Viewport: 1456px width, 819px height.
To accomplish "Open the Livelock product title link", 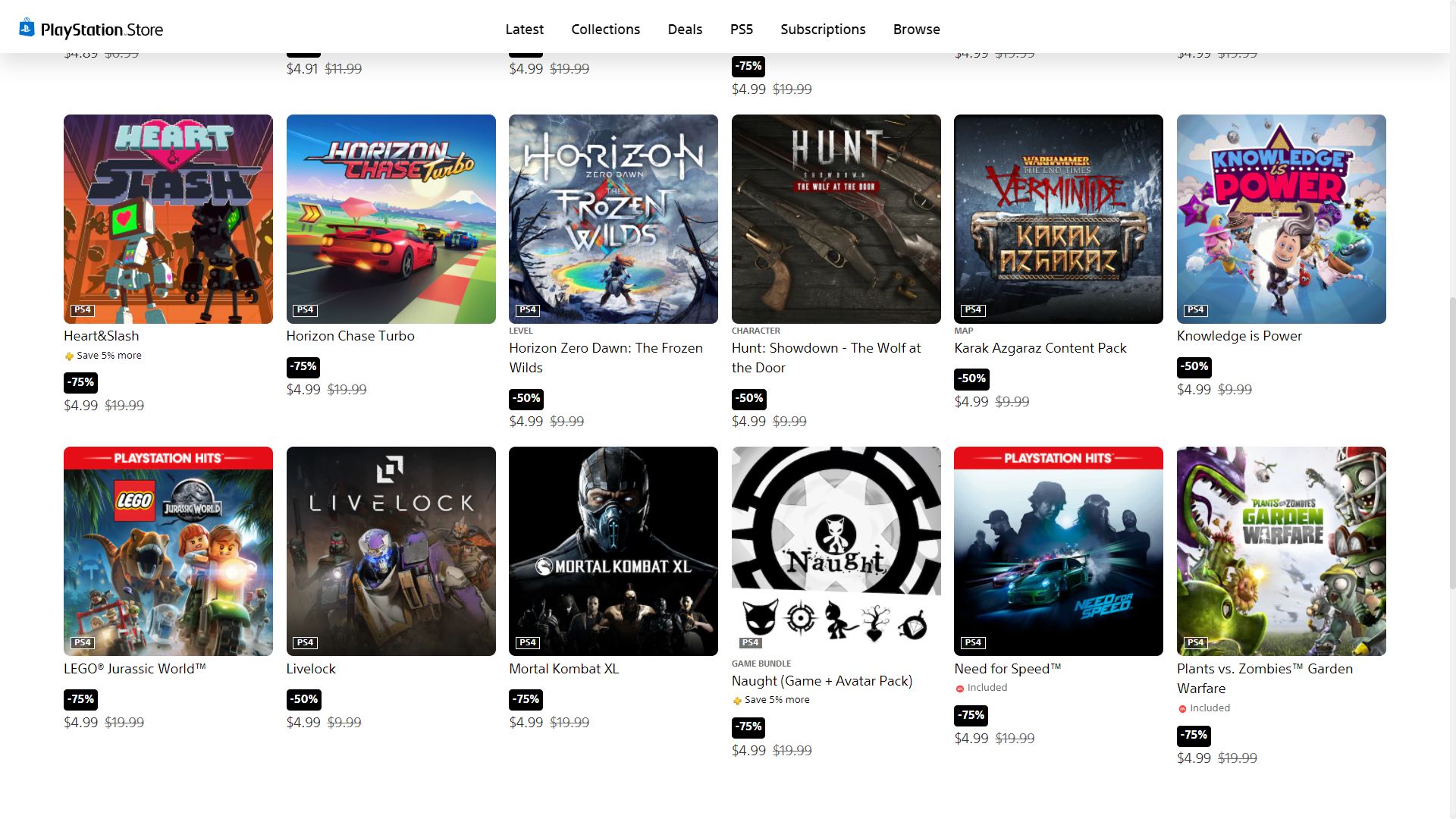I will pyautogui.click(x=311, y=669).
